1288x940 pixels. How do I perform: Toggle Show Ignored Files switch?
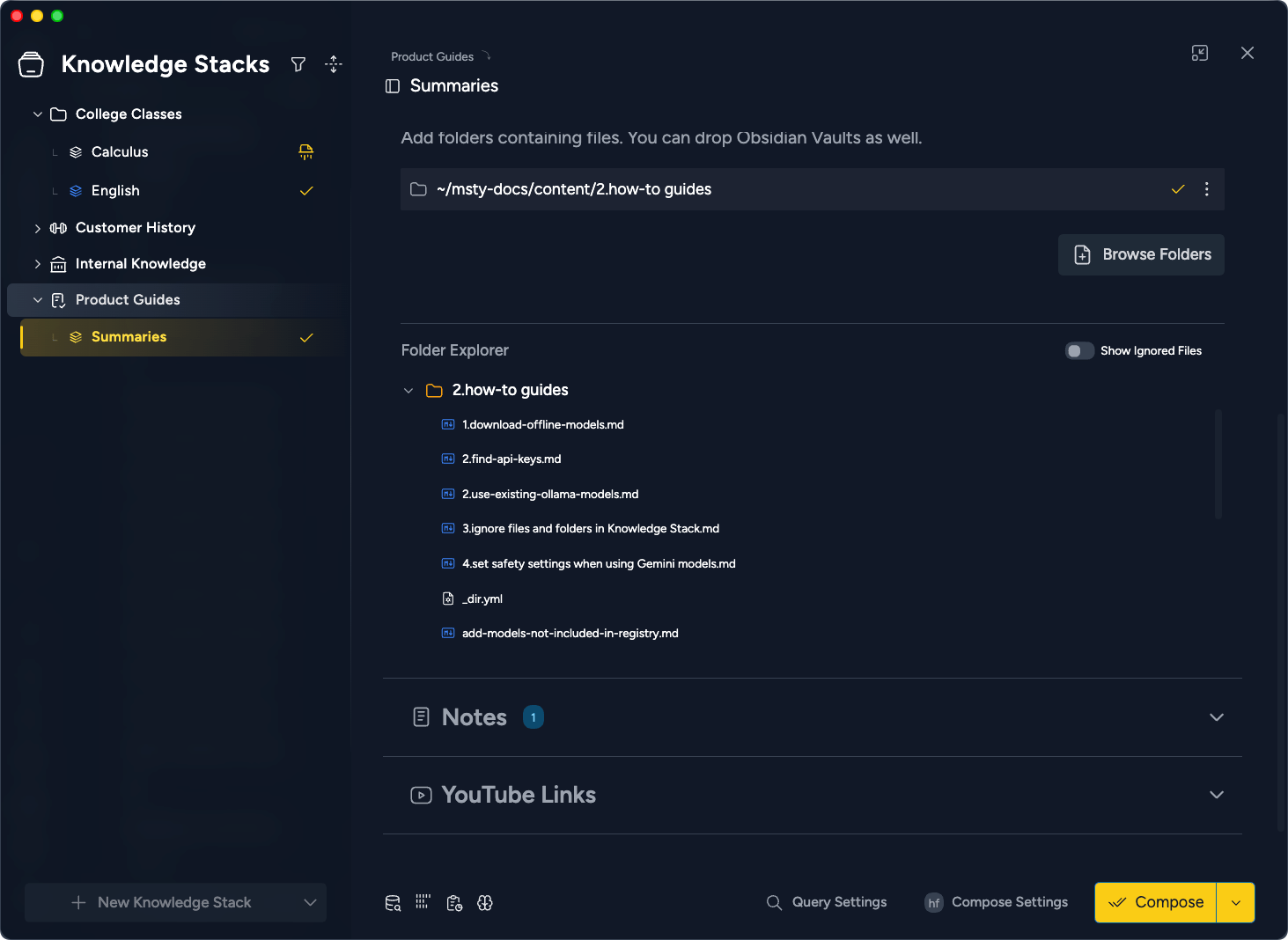1079,351
